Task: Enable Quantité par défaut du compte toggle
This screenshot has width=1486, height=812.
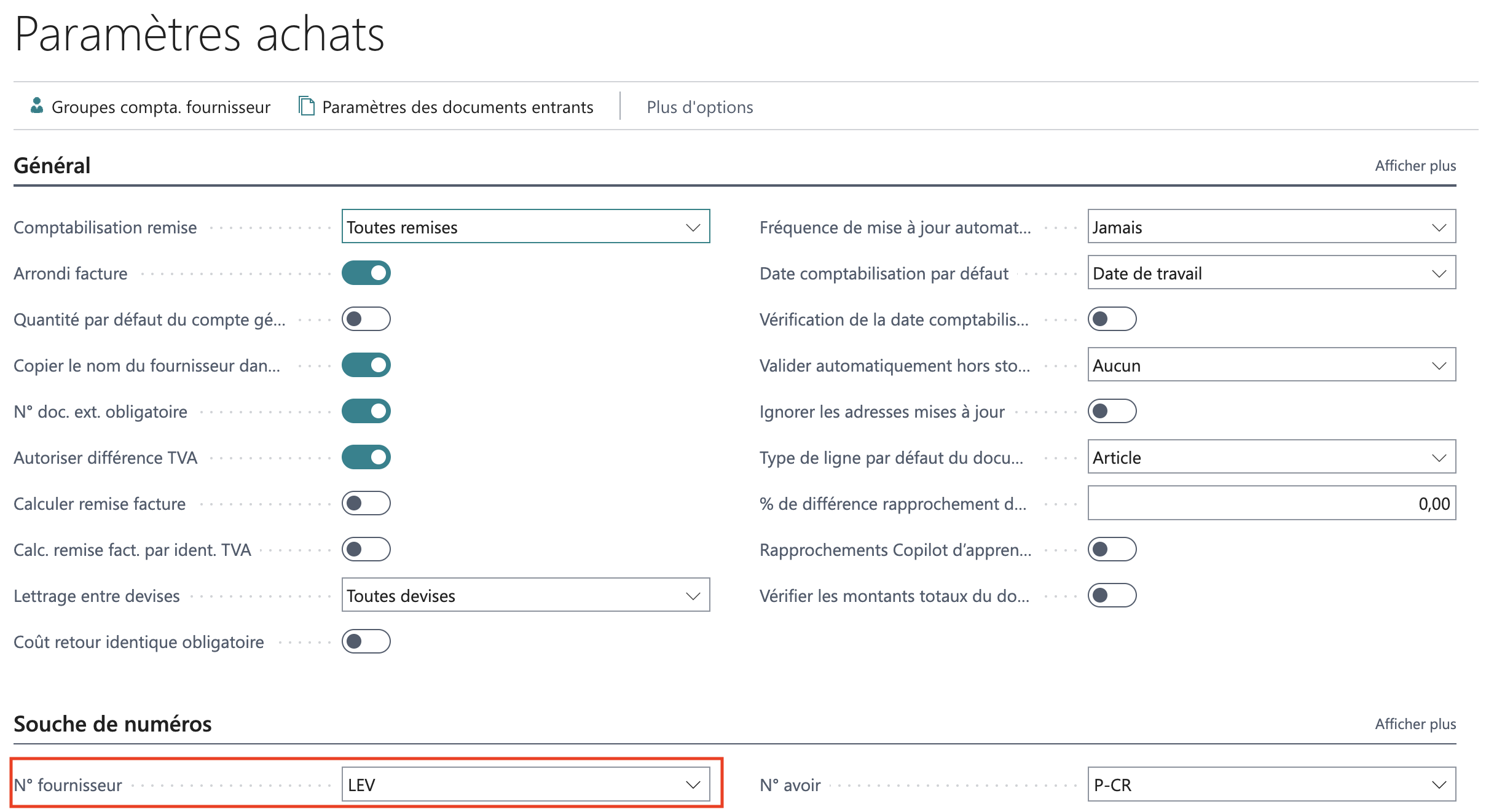Action: [366, 319]
